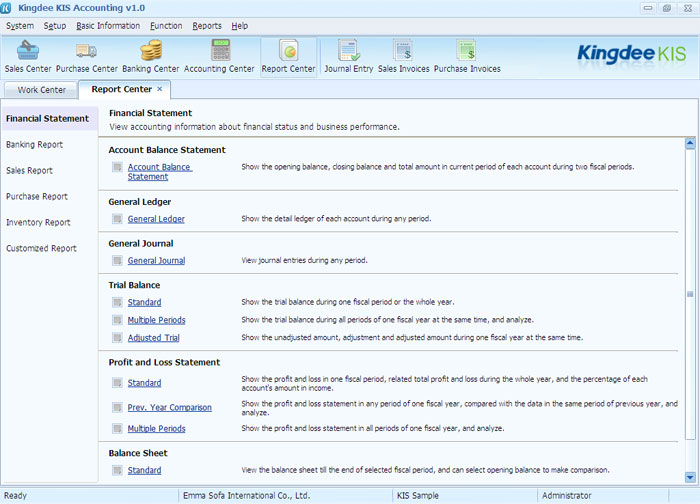
Task: Click the vertical scrollbar thumb
Action: [690, 294]
